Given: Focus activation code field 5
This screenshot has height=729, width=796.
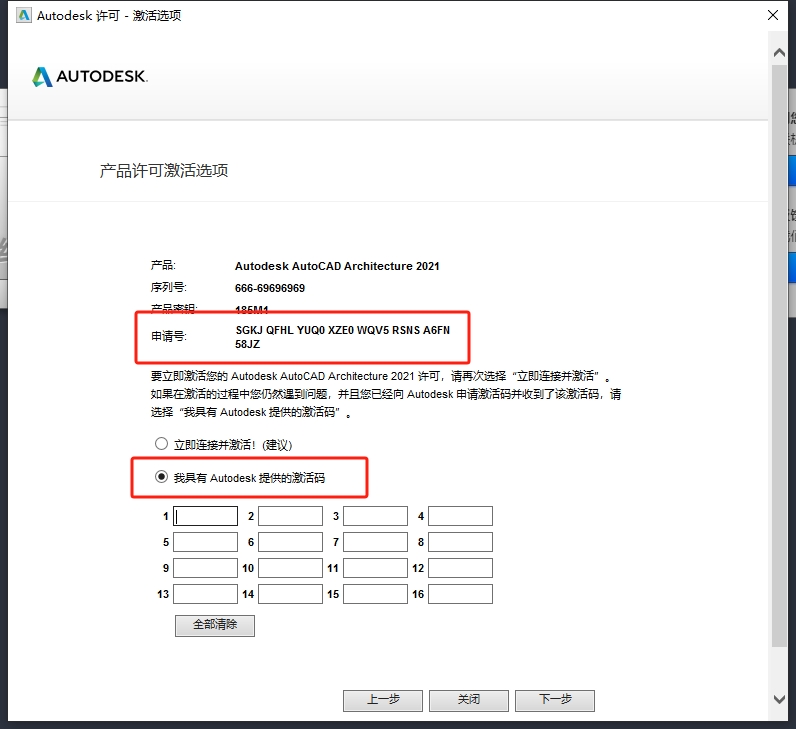Looking at the screenshot, I should coord(205,542).
